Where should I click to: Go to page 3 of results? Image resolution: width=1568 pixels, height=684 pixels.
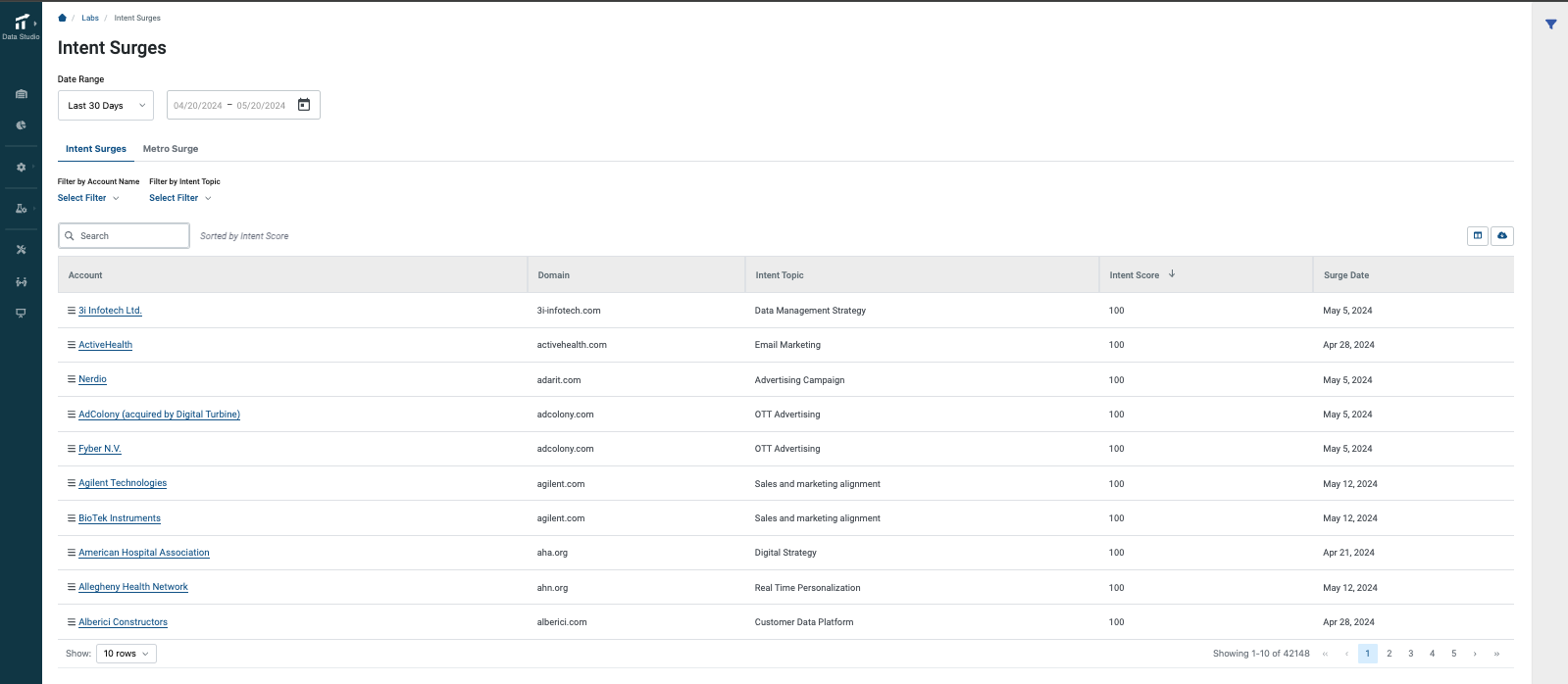(x=1410, y=654)
